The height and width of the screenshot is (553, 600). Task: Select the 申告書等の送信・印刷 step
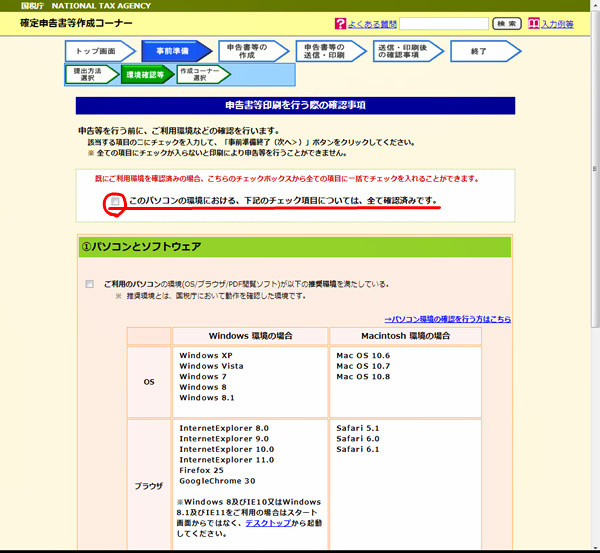(331, 51)
